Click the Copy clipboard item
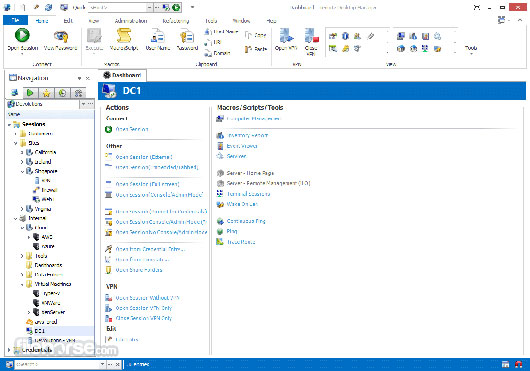The width and height of the screenshot is (530, 371). pos(256,35)
